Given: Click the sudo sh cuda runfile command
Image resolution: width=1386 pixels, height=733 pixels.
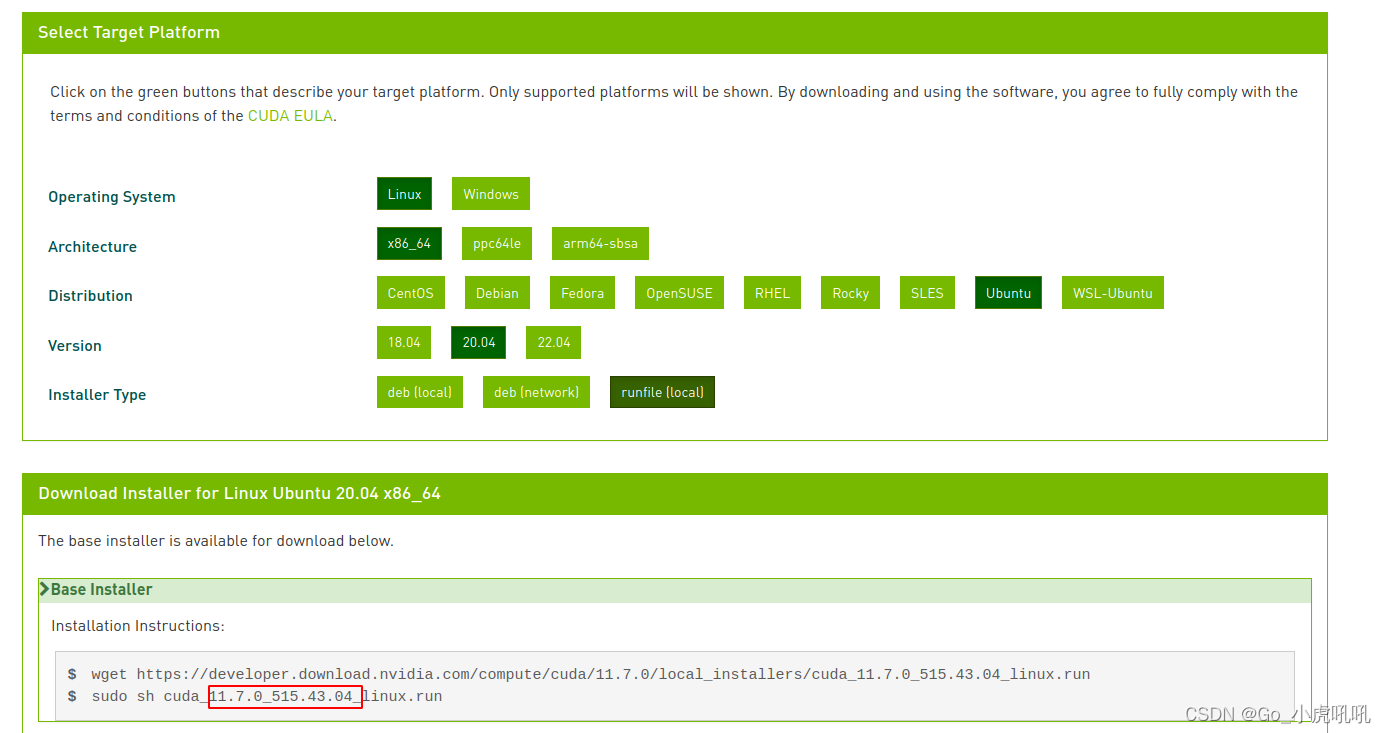Looking at the screenshot, I should point(266,696).
